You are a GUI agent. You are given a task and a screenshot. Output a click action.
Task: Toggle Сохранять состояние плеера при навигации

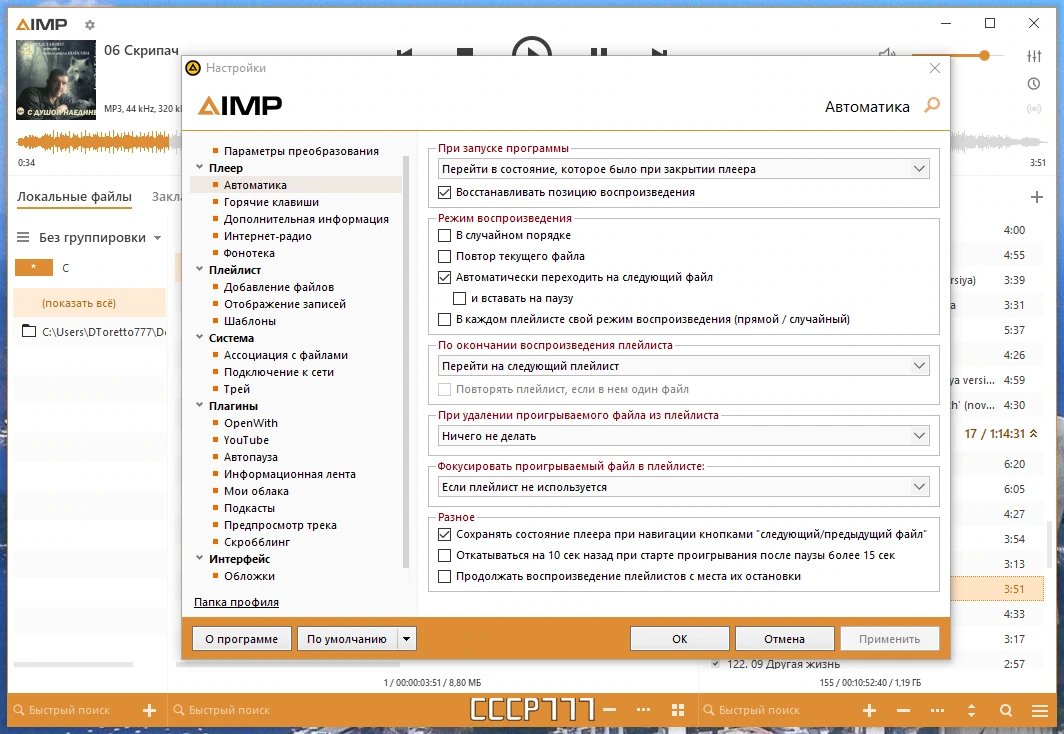click(x=444, y=535)
